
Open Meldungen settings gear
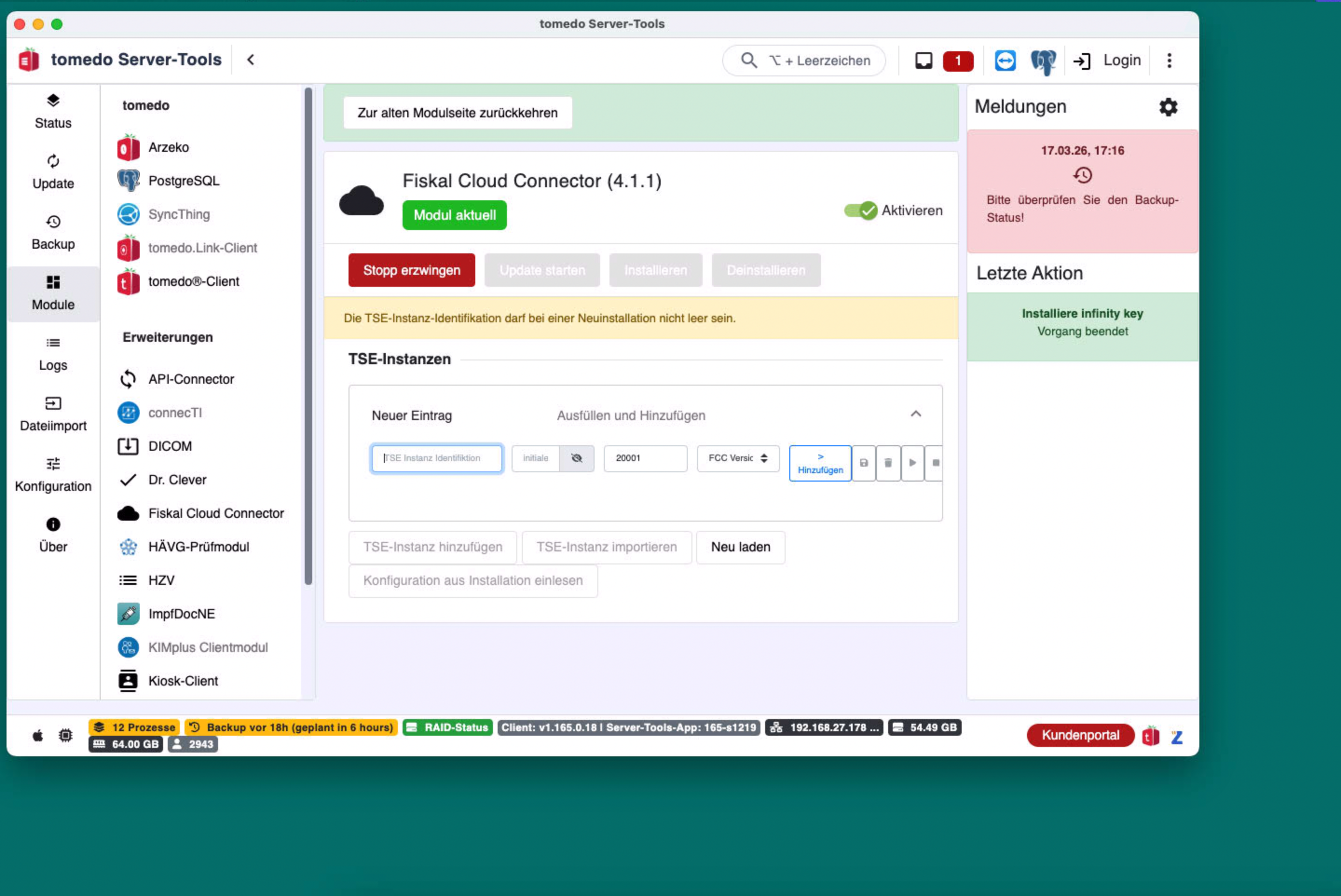(x=1169, y=107)
